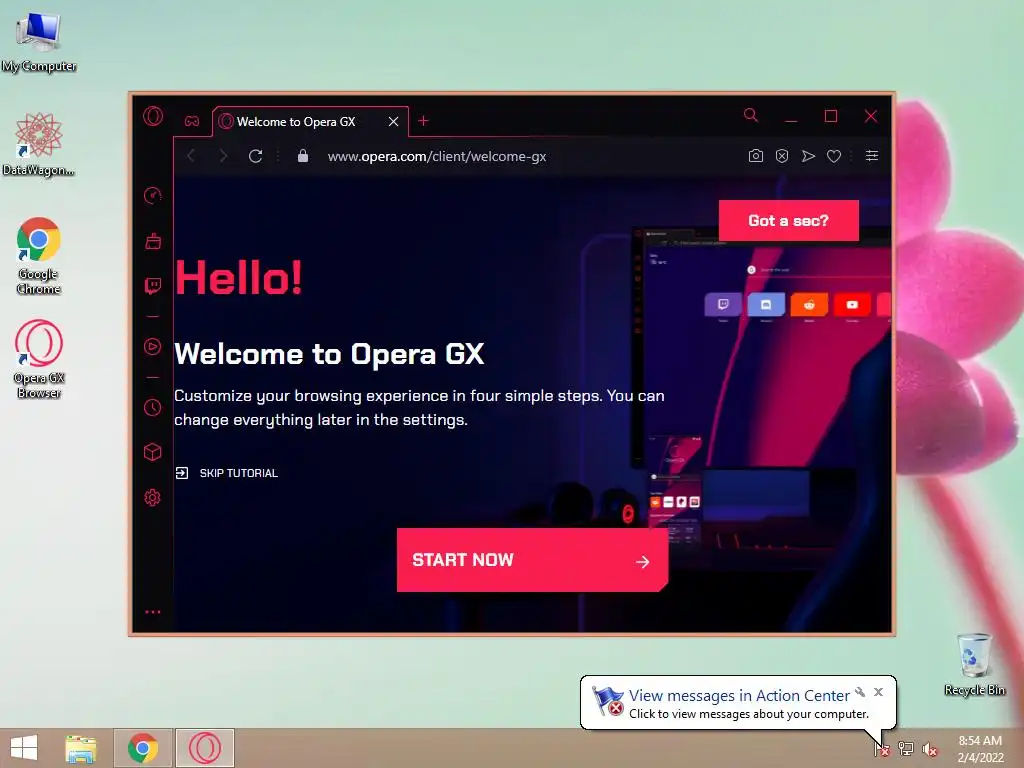Click the browser back arrow

point(191,156)
